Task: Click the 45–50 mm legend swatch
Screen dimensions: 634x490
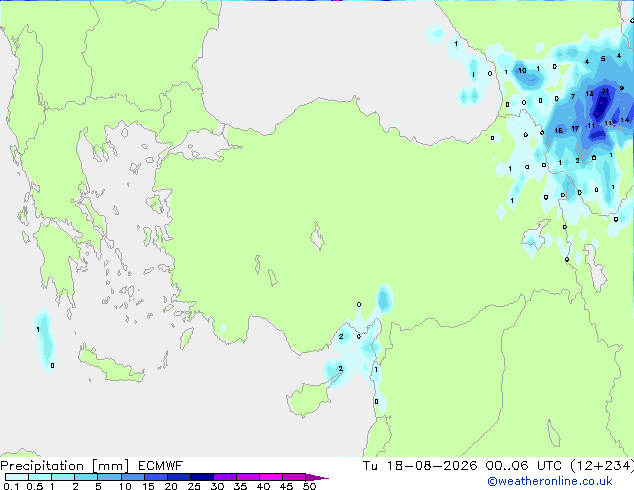Action: tap(294, 477)
